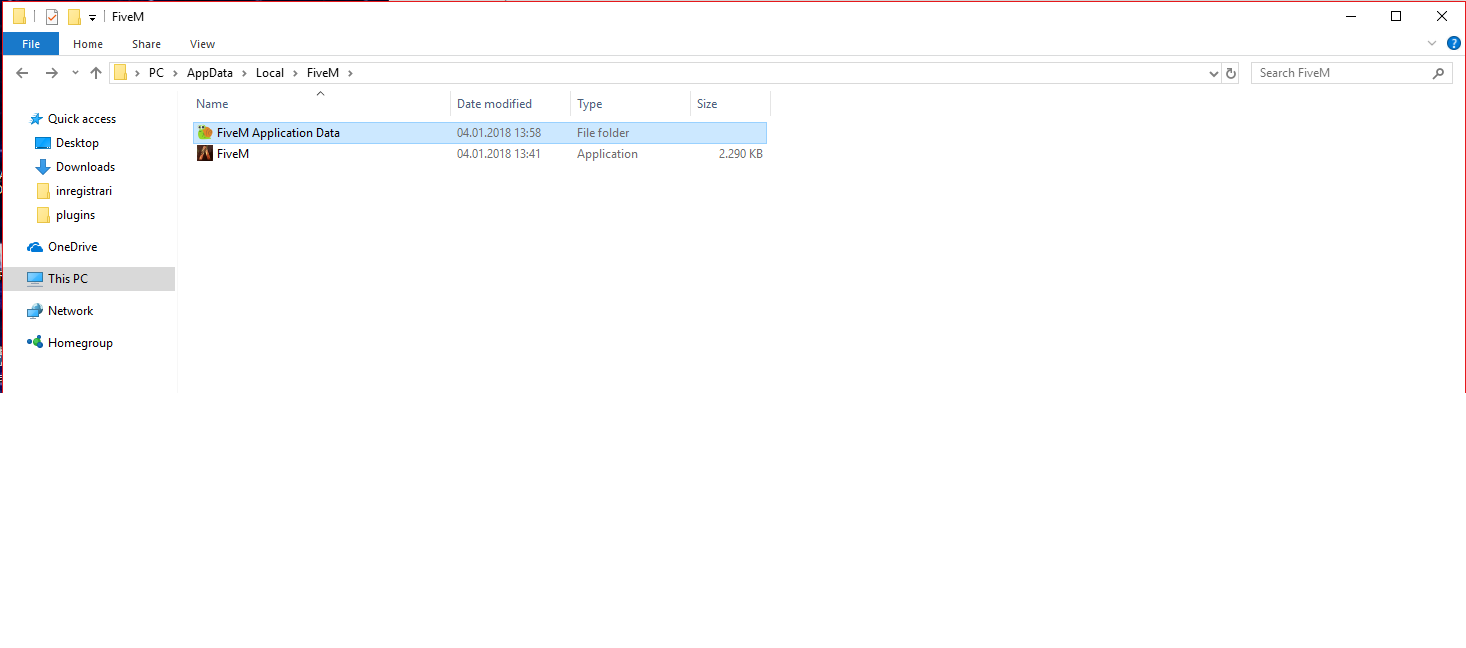Open the File ribbon tab
1466x648 pixels.
click(31, 44)
